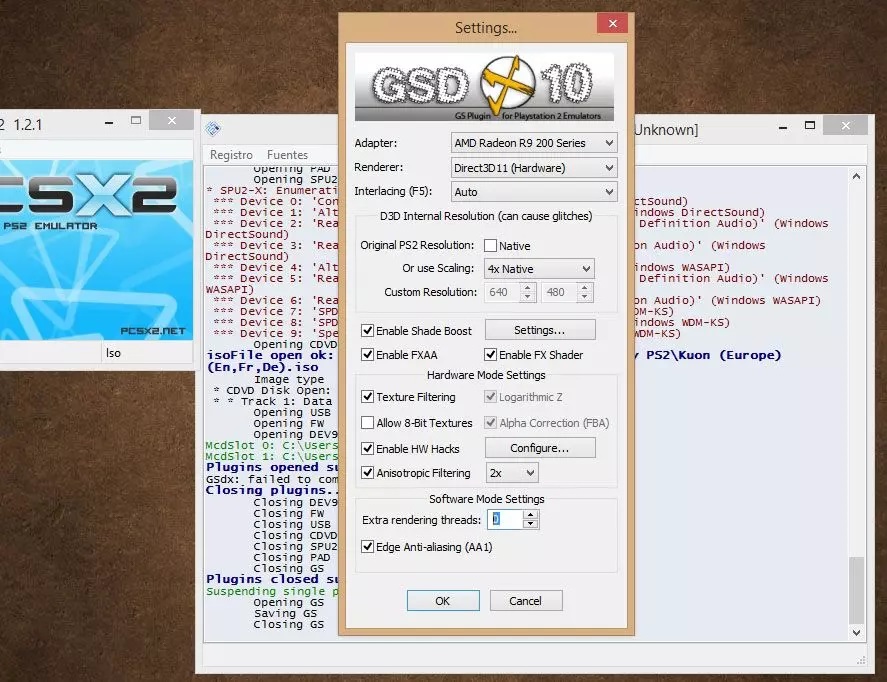
Task: Close the console log window
Action: coord(846,126)
